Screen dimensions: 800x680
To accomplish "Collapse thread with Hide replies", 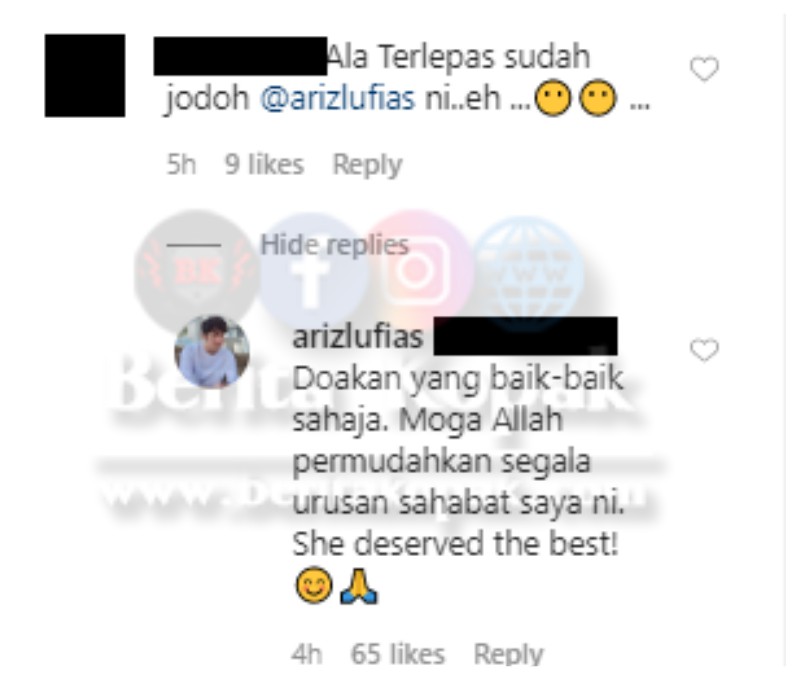I will [x=335, y=245].
